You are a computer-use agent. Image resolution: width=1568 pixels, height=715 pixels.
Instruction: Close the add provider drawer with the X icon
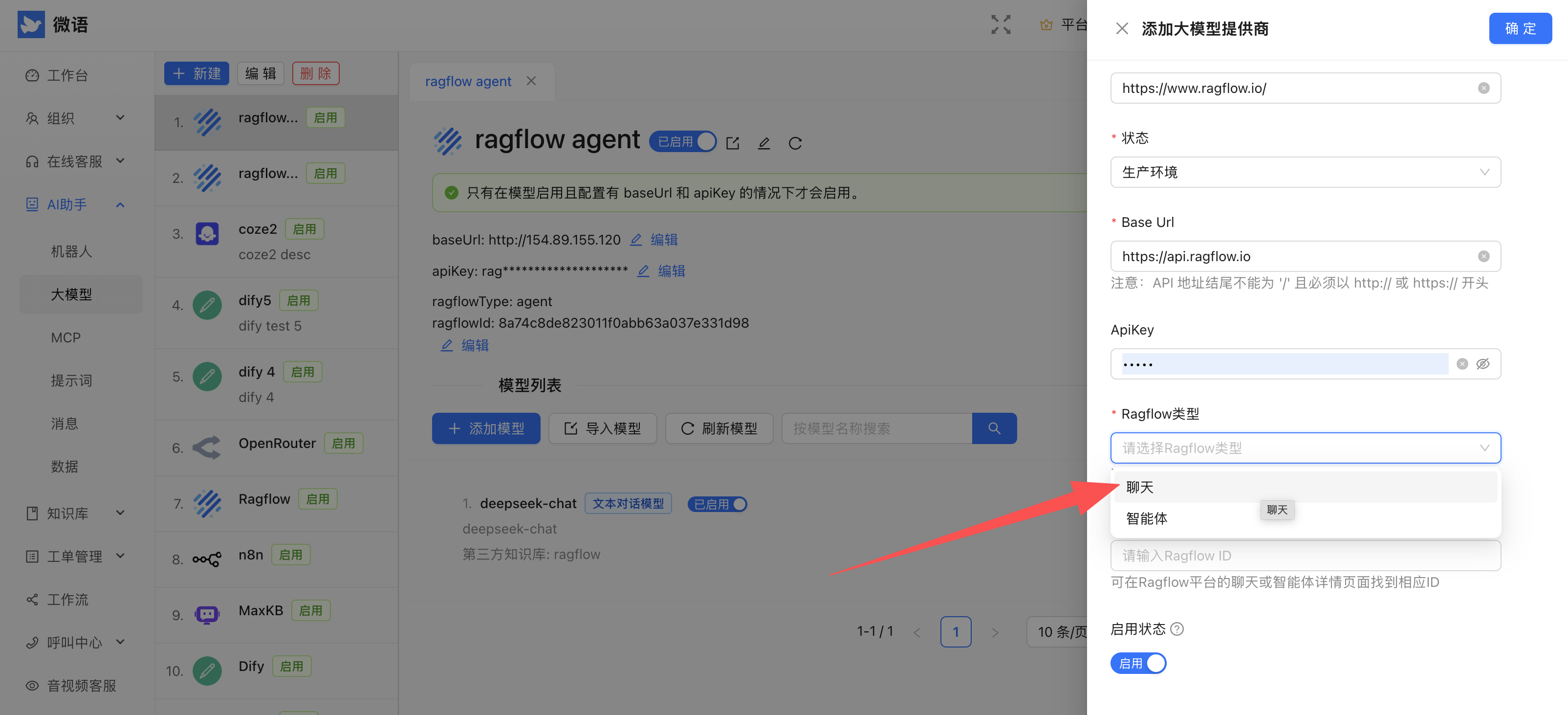coord(1121,29)
